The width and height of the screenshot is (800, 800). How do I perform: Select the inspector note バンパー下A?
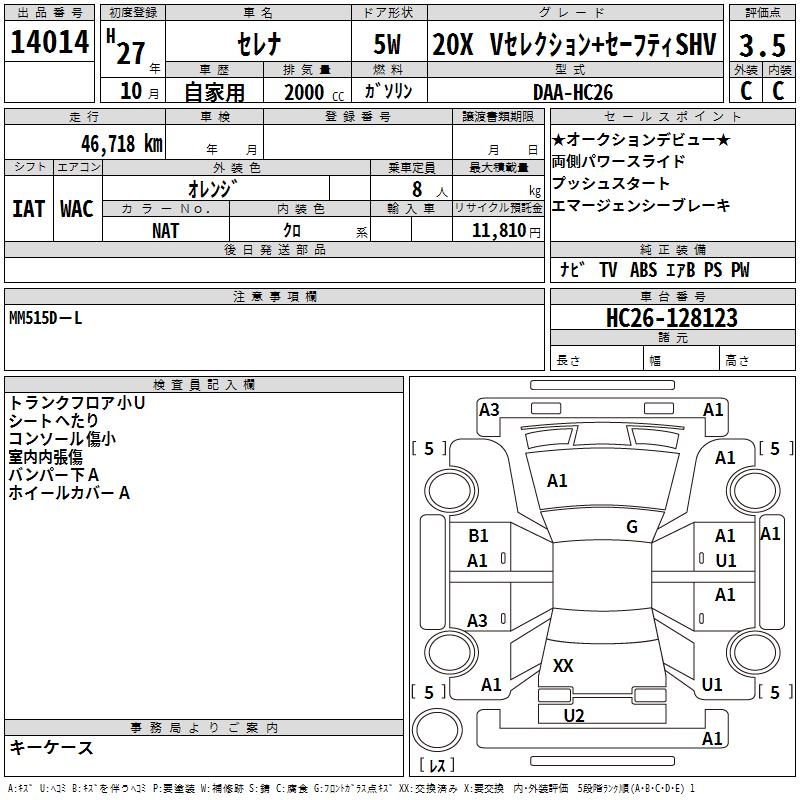pos(54,475)
